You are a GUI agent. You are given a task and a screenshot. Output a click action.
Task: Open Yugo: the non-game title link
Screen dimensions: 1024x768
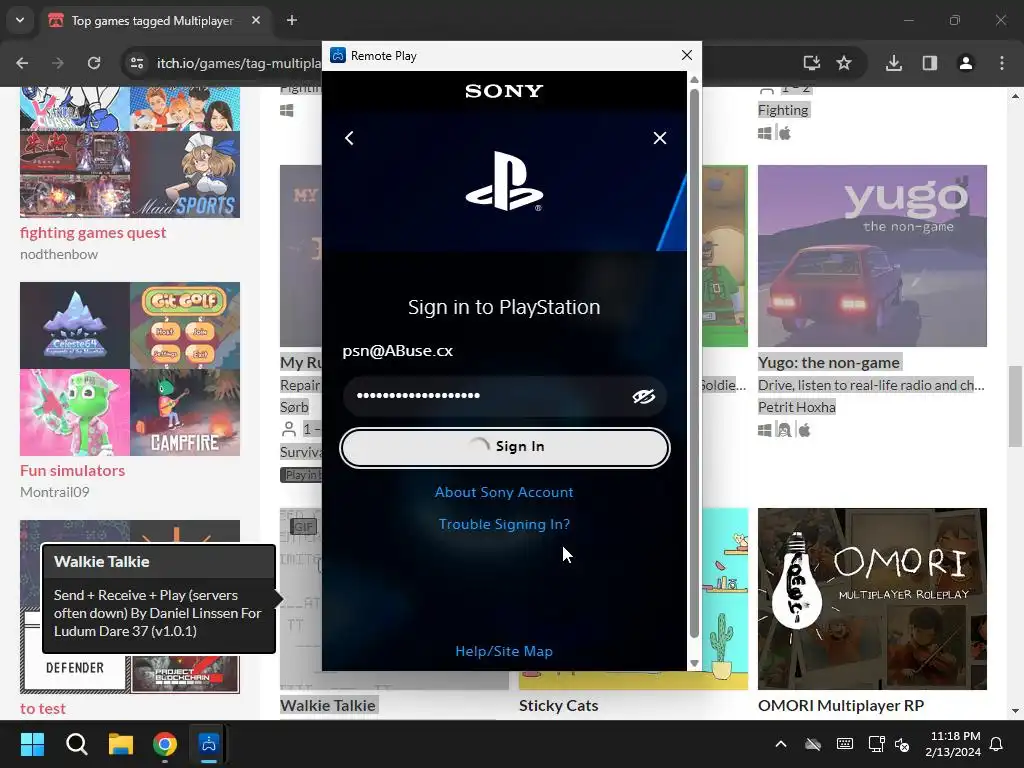pos(829,362)
